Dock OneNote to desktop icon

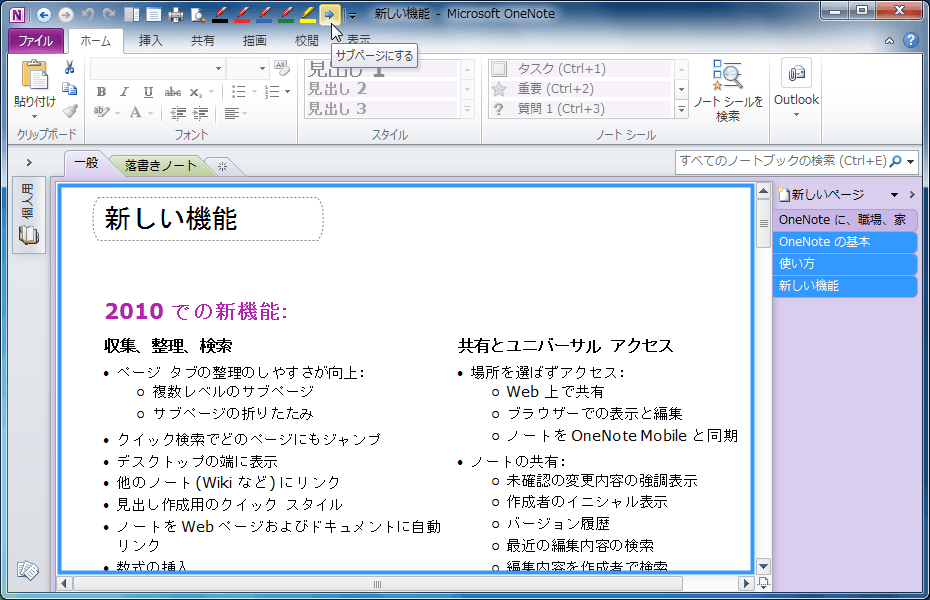click(x=132, y=15)
